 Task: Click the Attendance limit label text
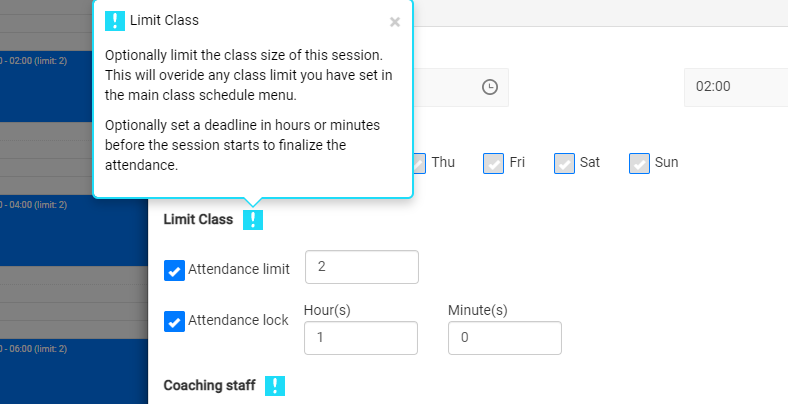click(x=239, y=269)
